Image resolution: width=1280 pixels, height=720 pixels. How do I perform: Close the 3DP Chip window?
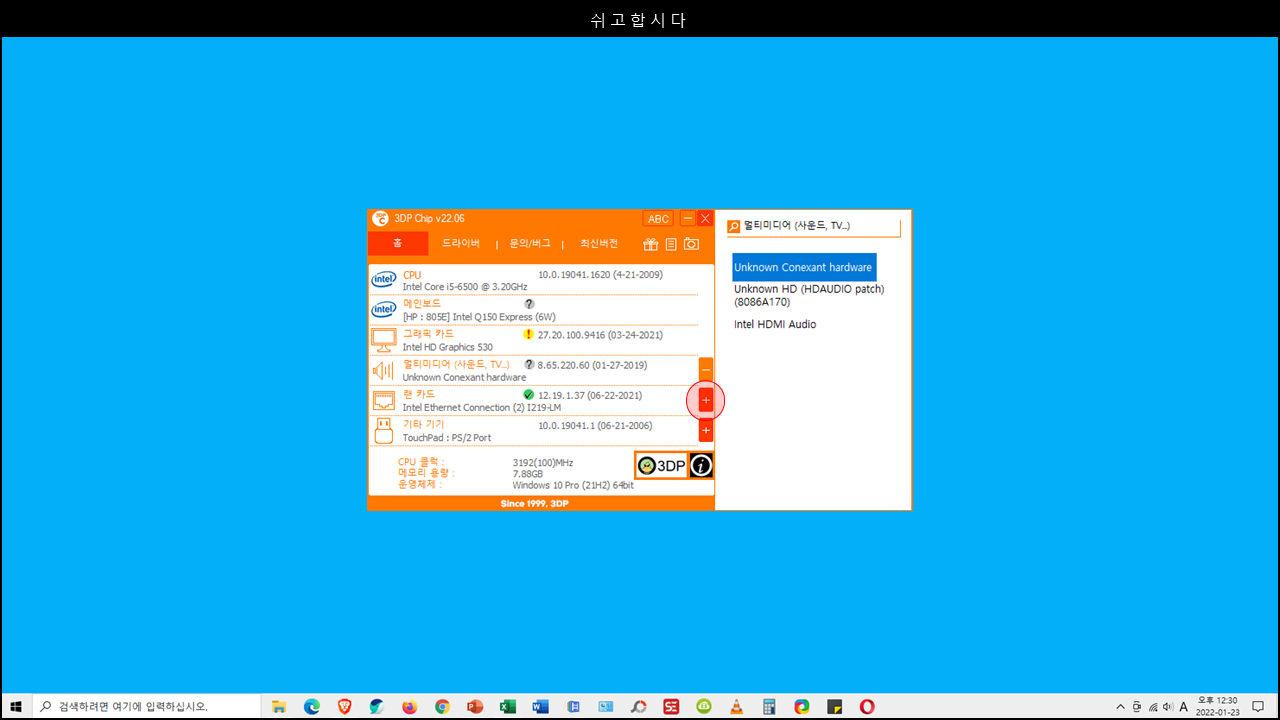[705, 219]
